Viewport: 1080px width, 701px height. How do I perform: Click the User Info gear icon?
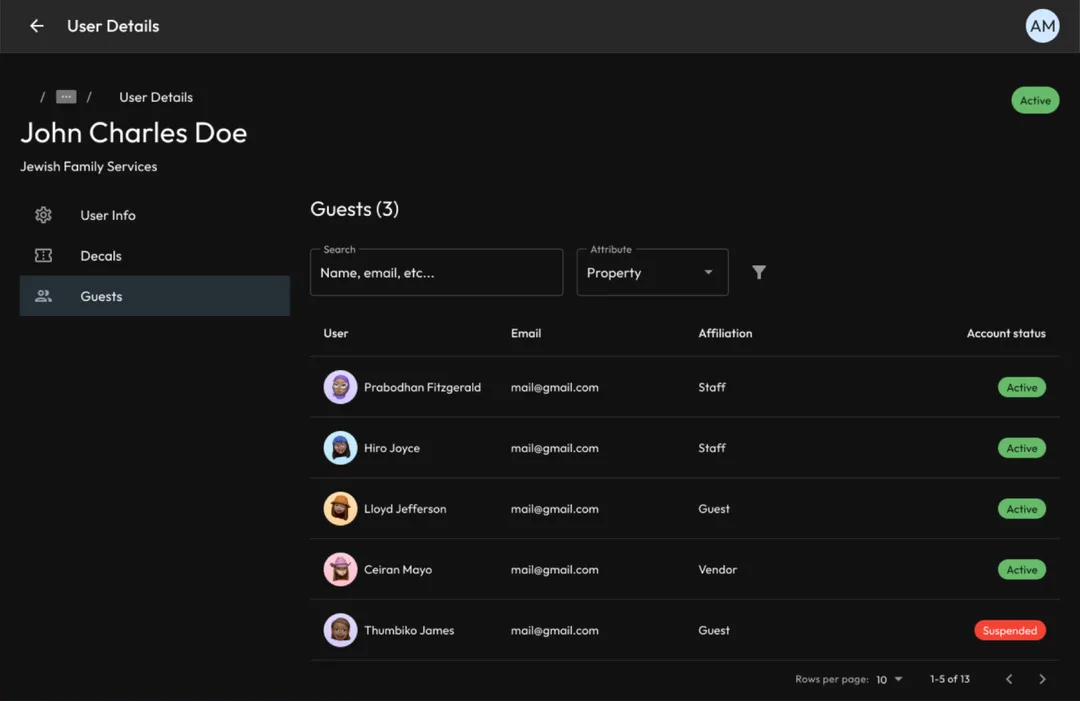tap(43, 215)
